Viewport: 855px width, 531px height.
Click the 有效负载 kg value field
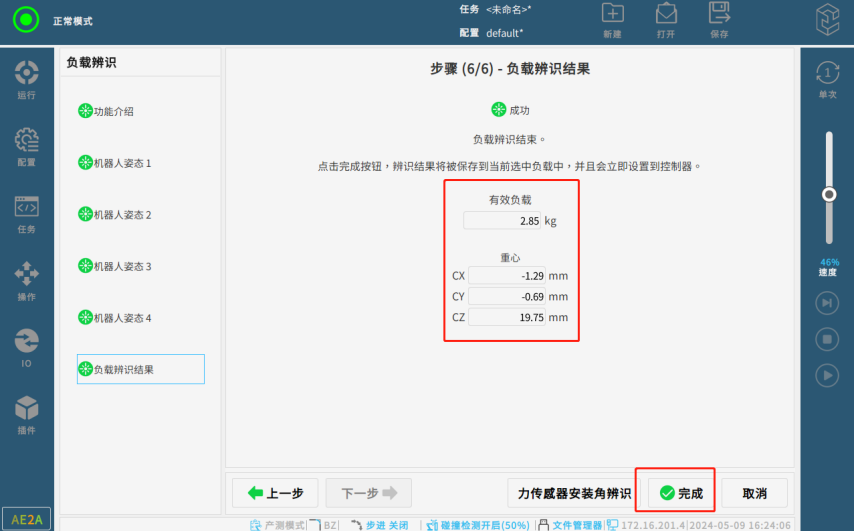(504, 220)
